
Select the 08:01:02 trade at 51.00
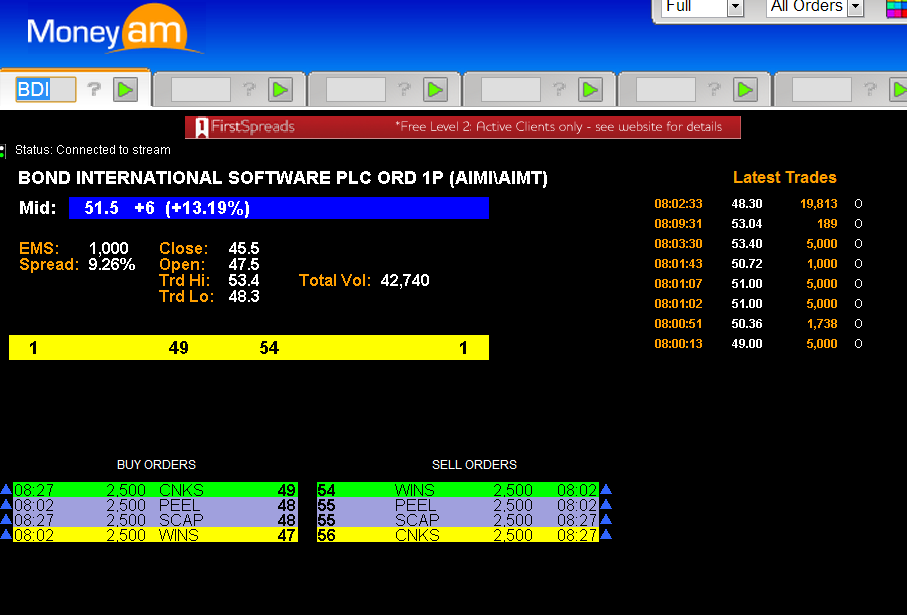758,304
